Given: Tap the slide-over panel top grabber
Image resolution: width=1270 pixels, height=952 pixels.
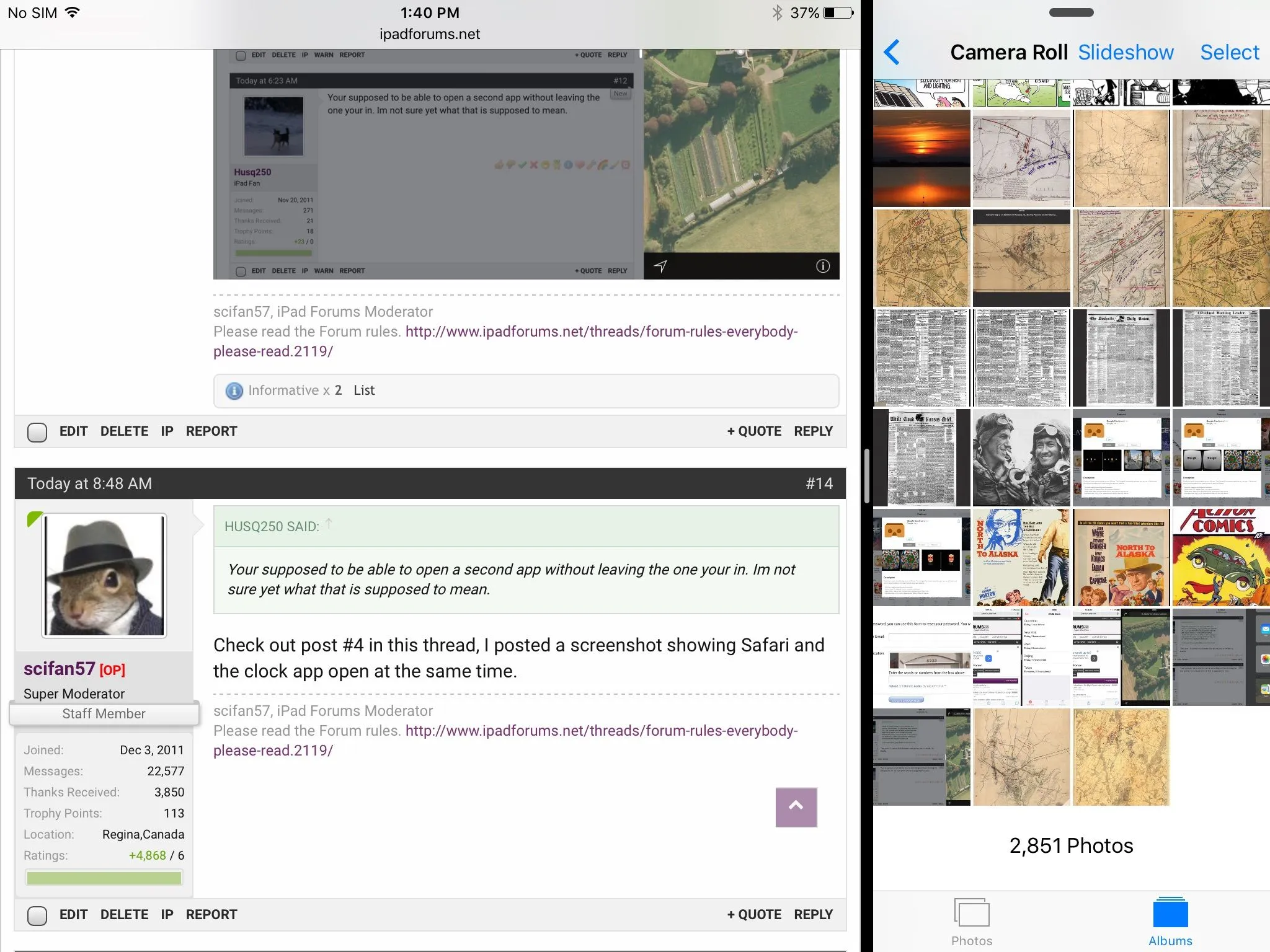Looking at the screenshot, I should 1071,12.
